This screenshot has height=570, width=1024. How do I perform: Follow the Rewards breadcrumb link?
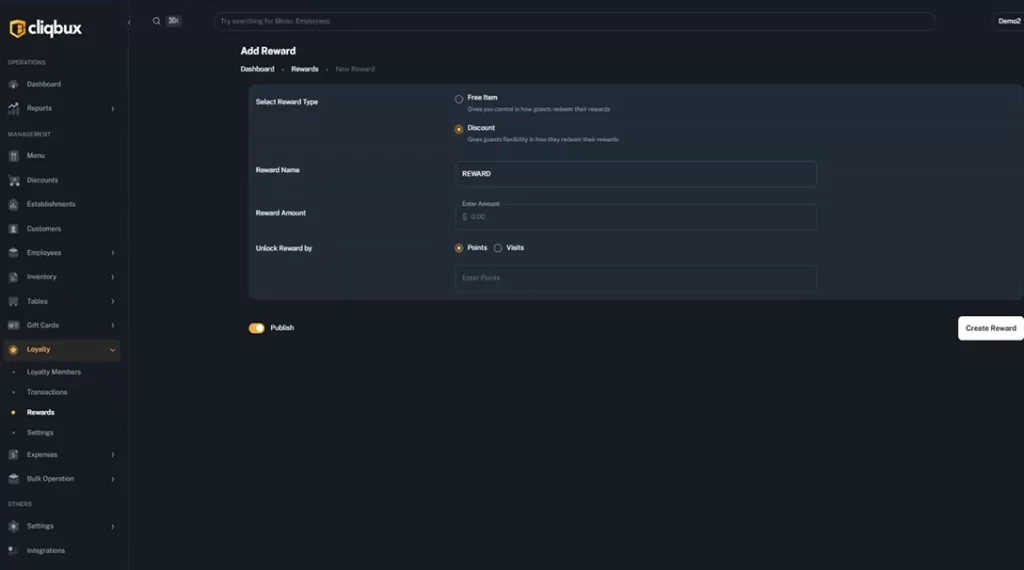point(304,69)
